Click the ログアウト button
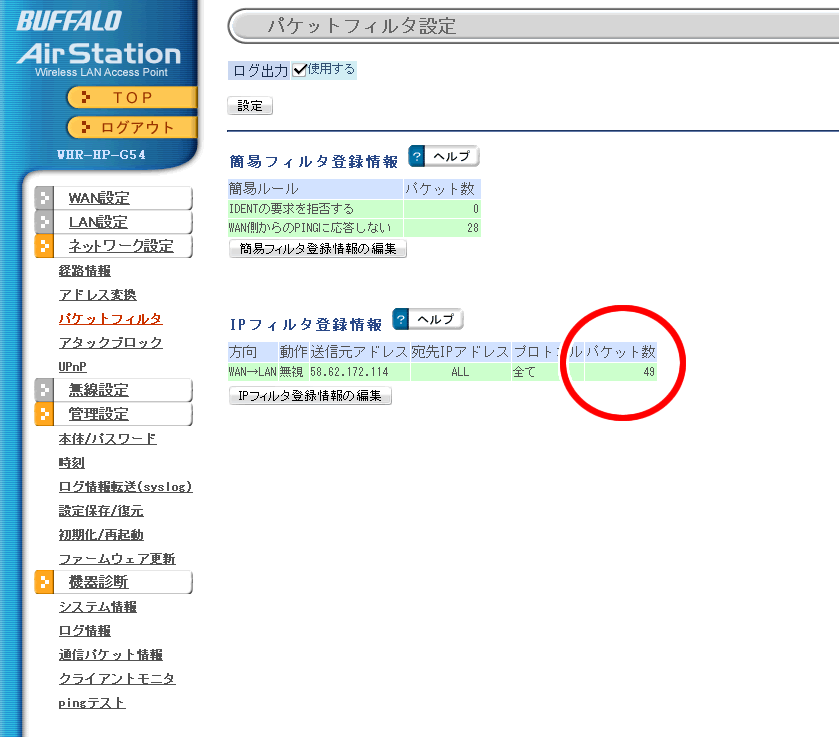This screenshot has width=839, height=737. point(132,127)
